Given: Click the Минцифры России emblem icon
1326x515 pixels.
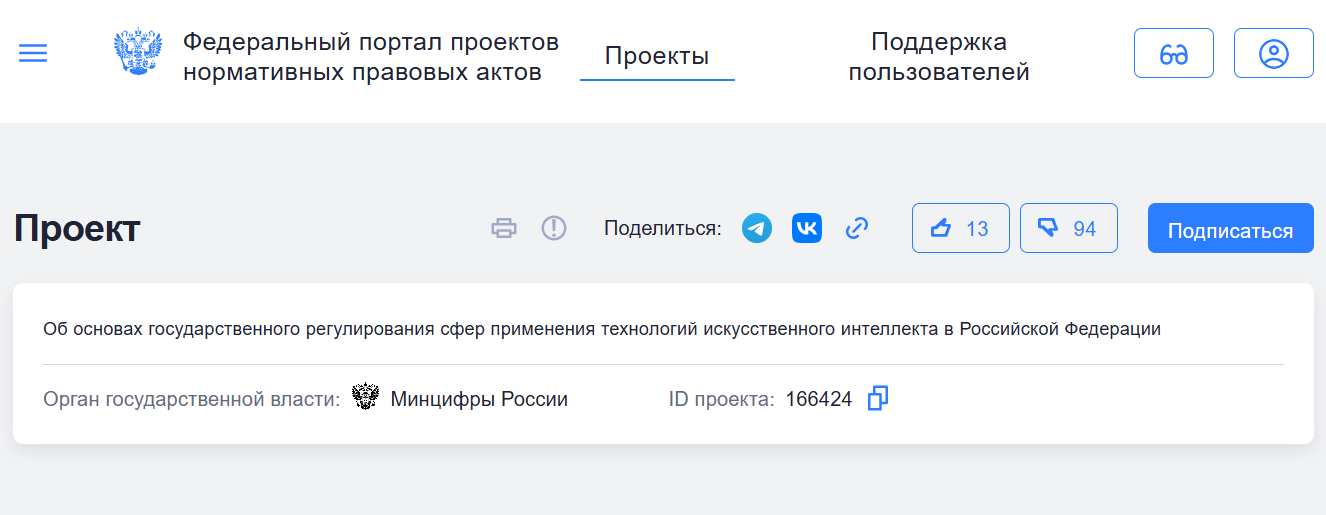Looking at the screenshot, I should pos(366,399).
